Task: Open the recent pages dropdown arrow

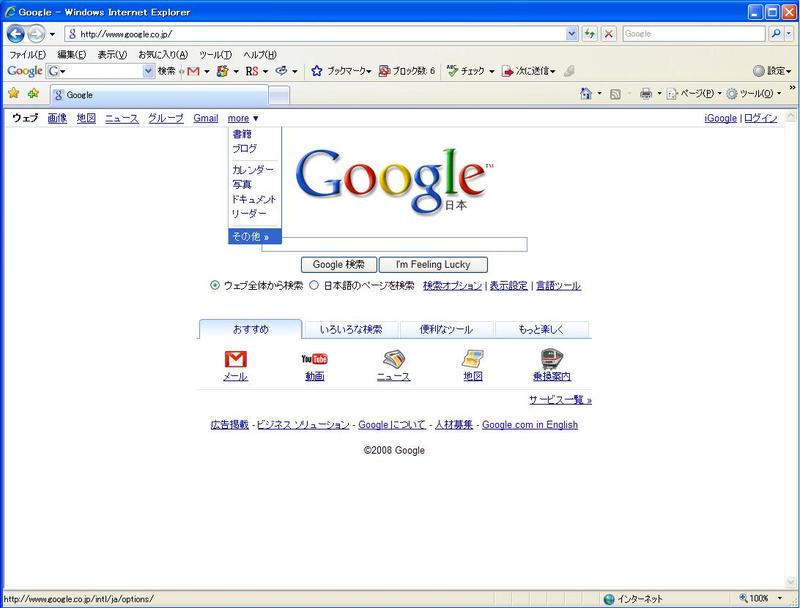Action: pyautogui.click(x=52, y=35)
